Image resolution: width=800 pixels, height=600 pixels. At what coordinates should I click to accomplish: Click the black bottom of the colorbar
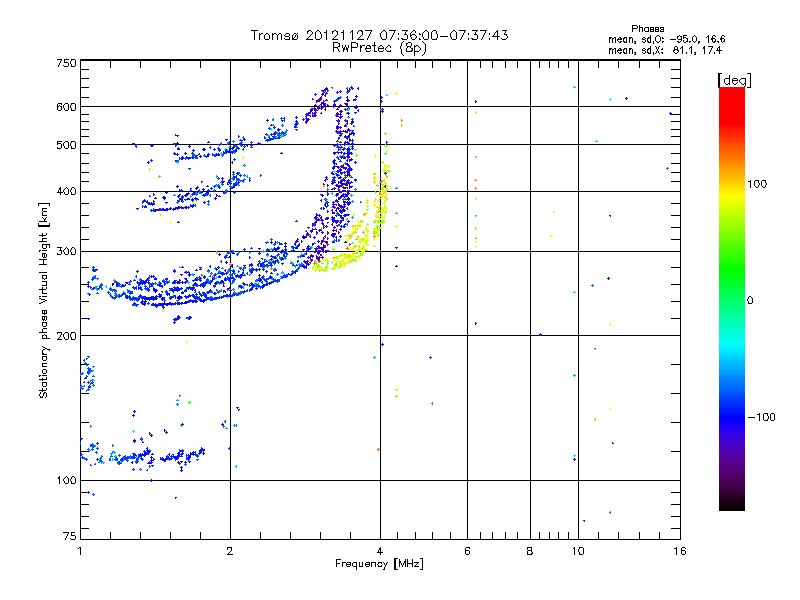coord(732,503)
